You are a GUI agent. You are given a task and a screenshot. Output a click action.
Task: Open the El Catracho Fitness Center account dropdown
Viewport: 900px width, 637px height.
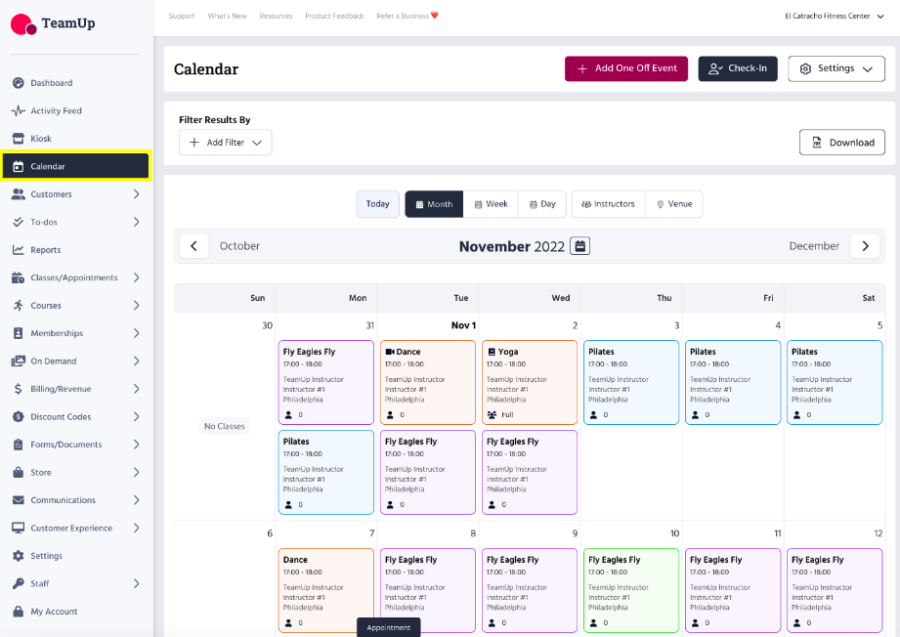829,15
